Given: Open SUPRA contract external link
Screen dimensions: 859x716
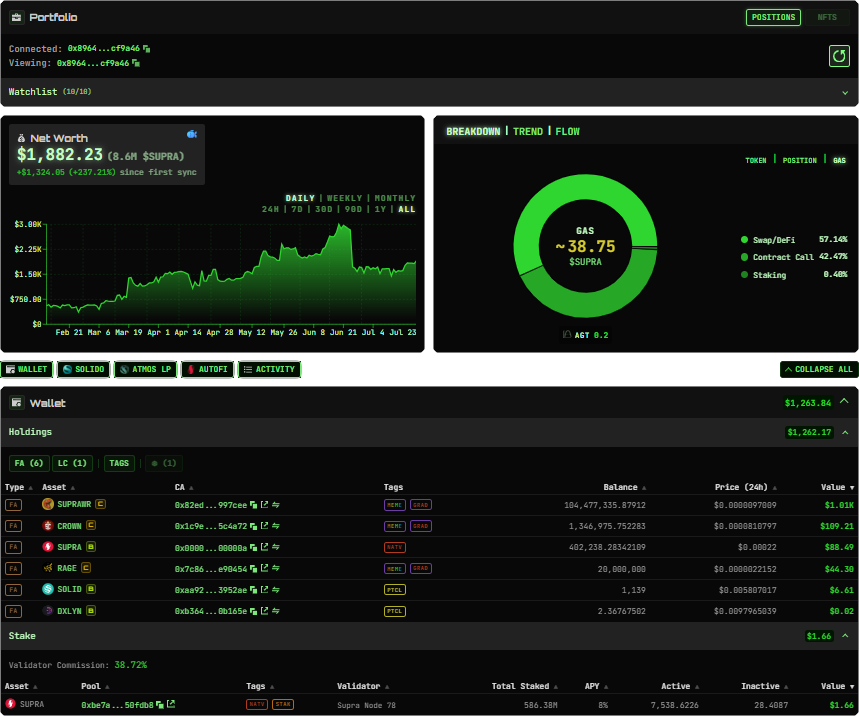Looking at the screenshot, I should [265, 547].
